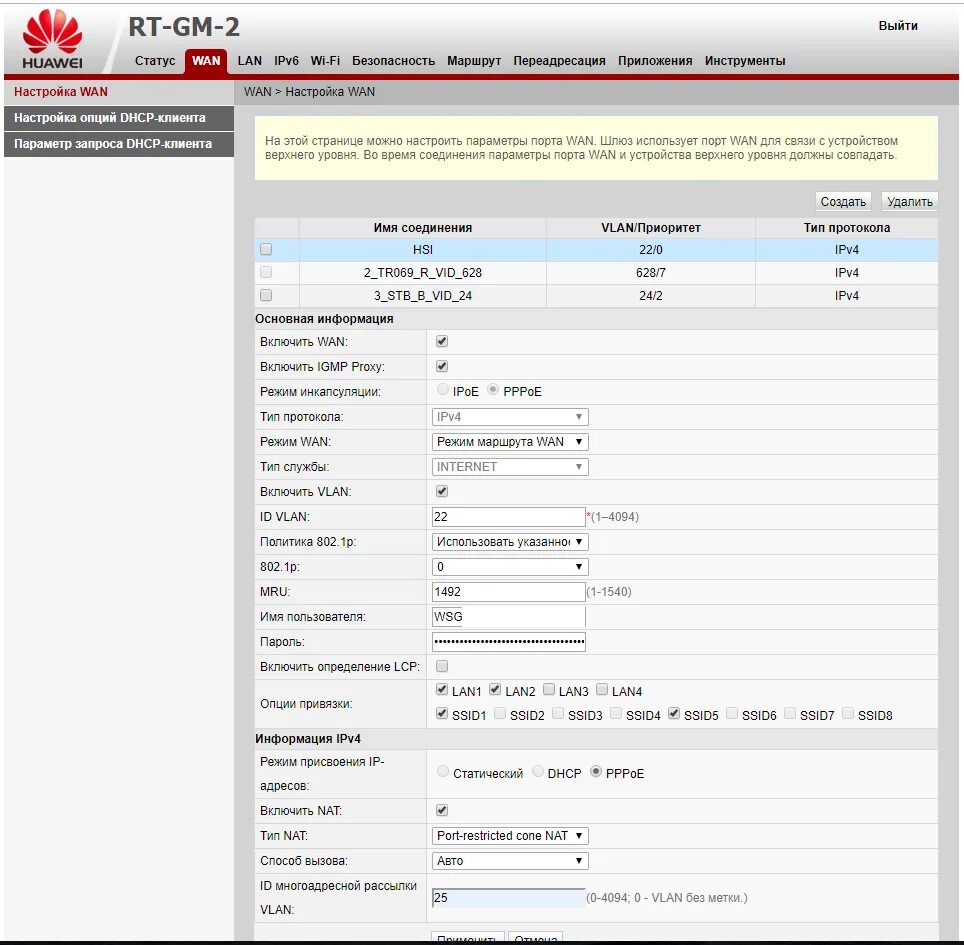Toggle the LAN1 binding checkbox
Screen dimensions: 964x945
441,689
